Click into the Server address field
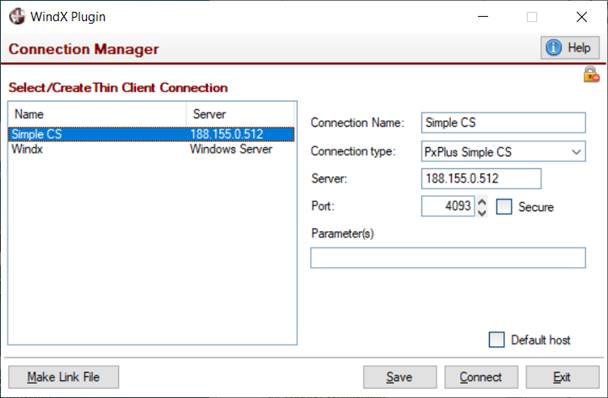Screen dimensions: 608x398 (x=481, y=178)
